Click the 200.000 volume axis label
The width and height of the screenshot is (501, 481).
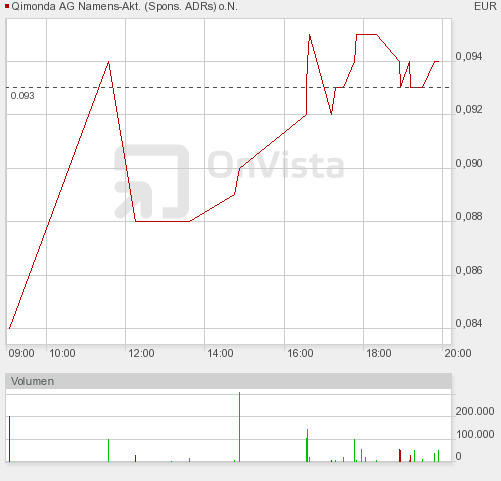coord(475,411)
